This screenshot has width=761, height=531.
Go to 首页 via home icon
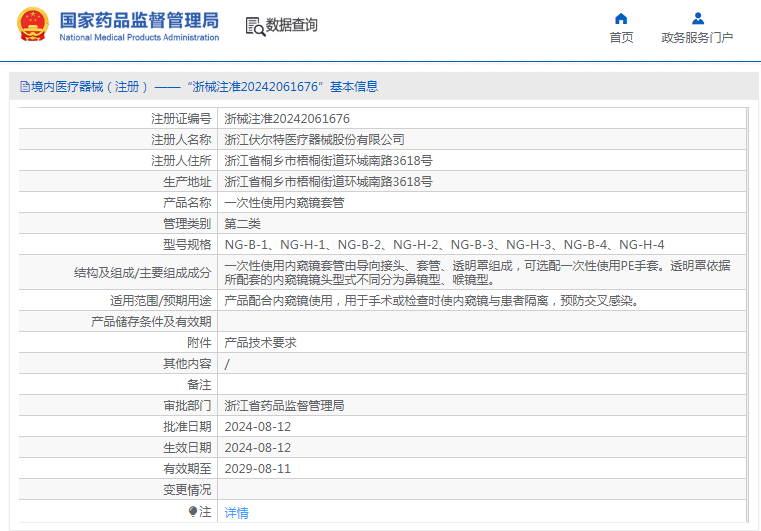click(x=621, y=18)
